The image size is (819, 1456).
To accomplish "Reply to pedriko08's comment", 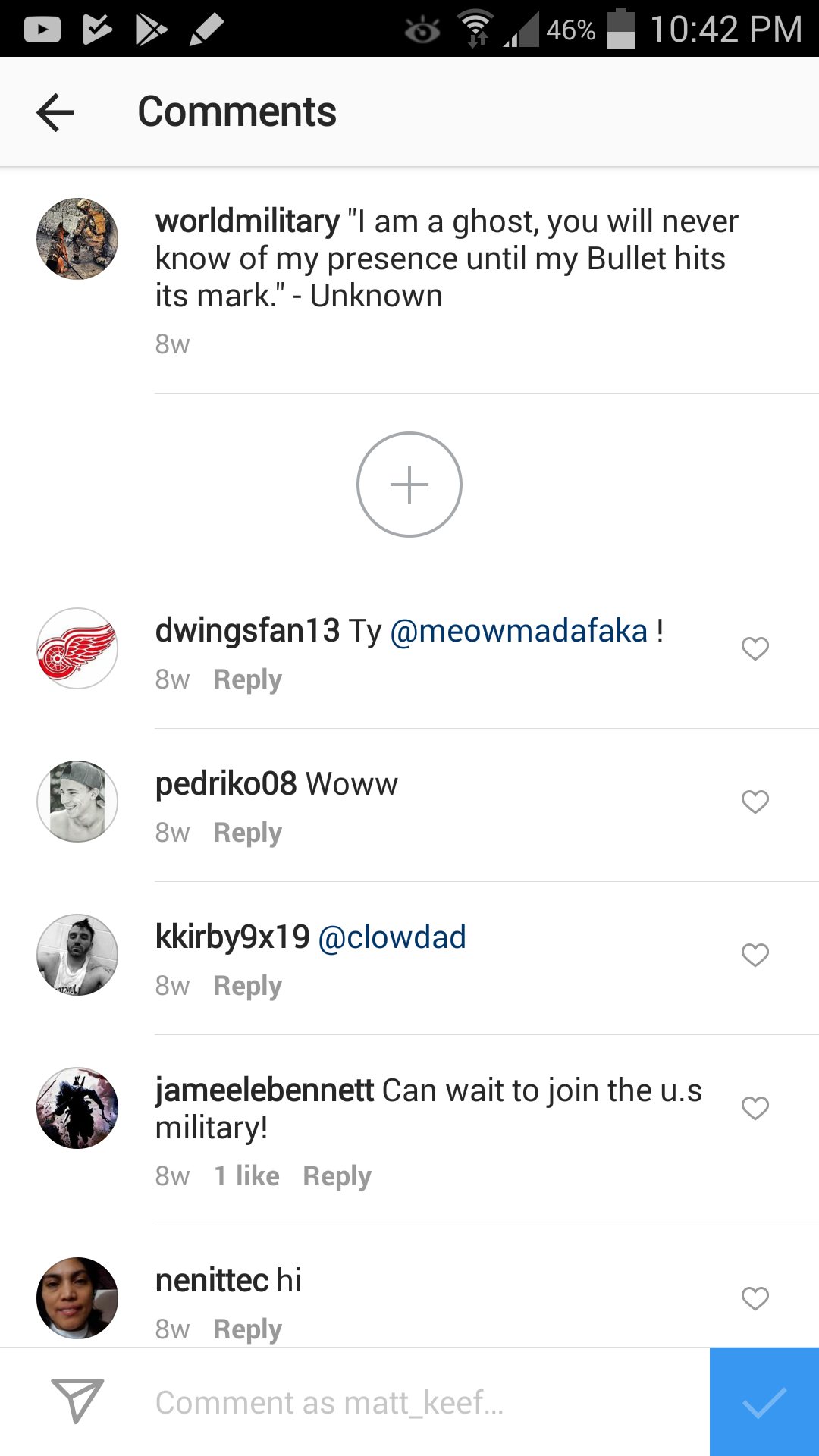I will pos(247,833).
